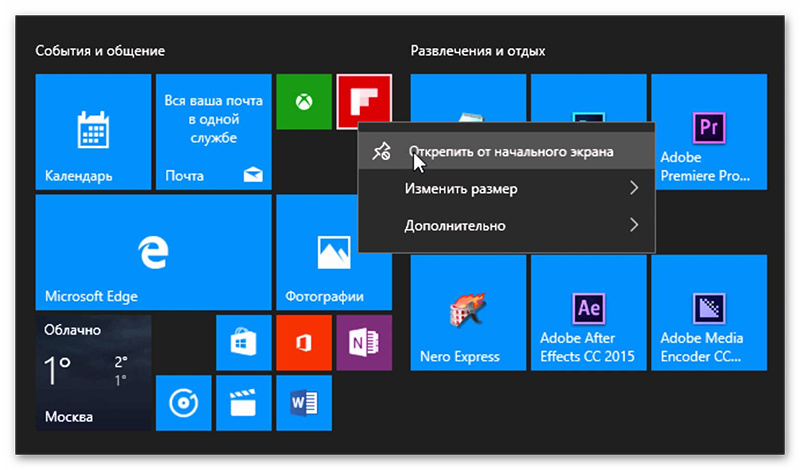Launch the Word tile
The width and height of the screenshot is (800, 470).
coord(304,403)
